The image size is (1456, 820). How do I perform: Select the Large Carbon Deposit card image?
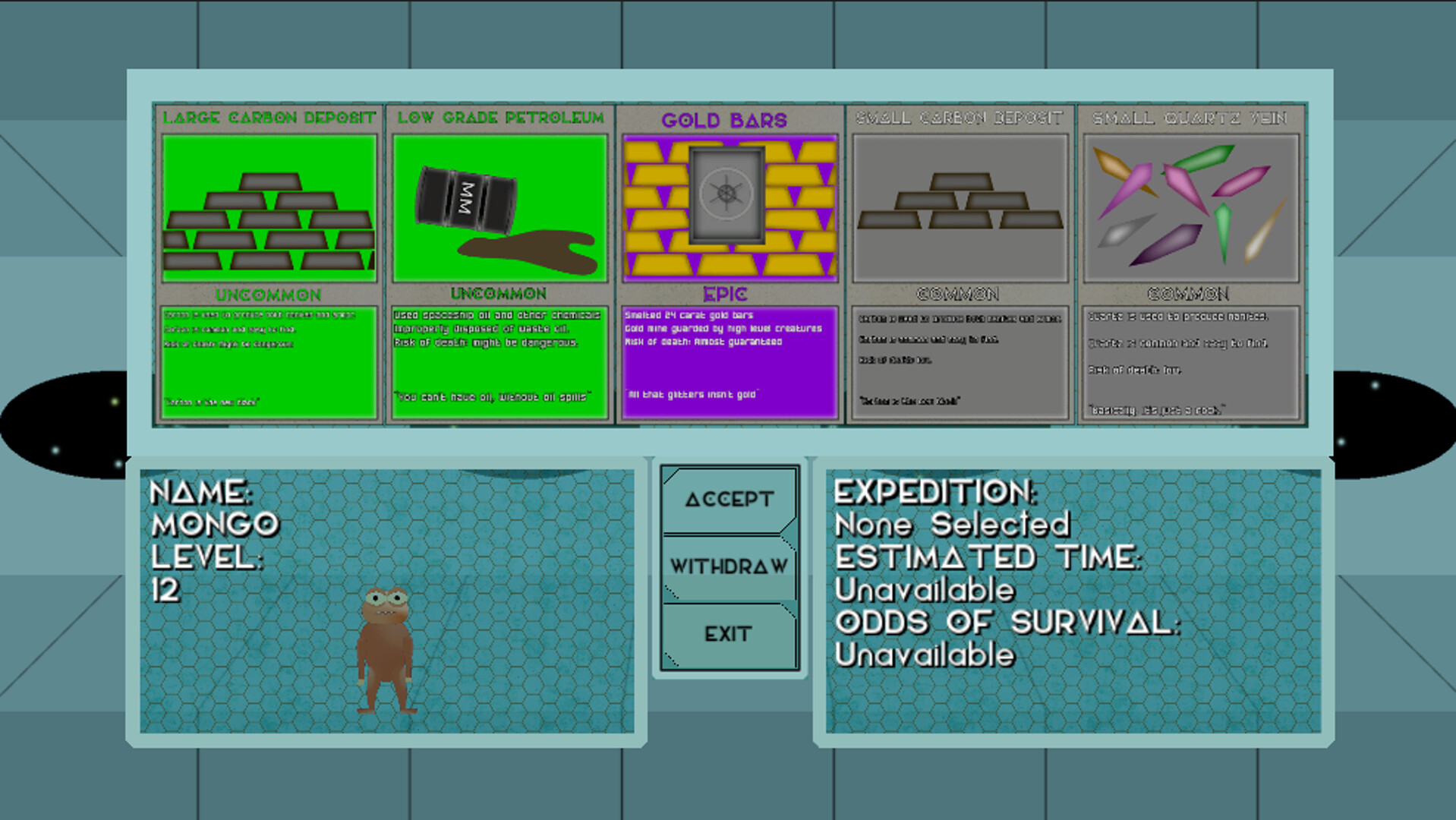[x=269, y=208]
